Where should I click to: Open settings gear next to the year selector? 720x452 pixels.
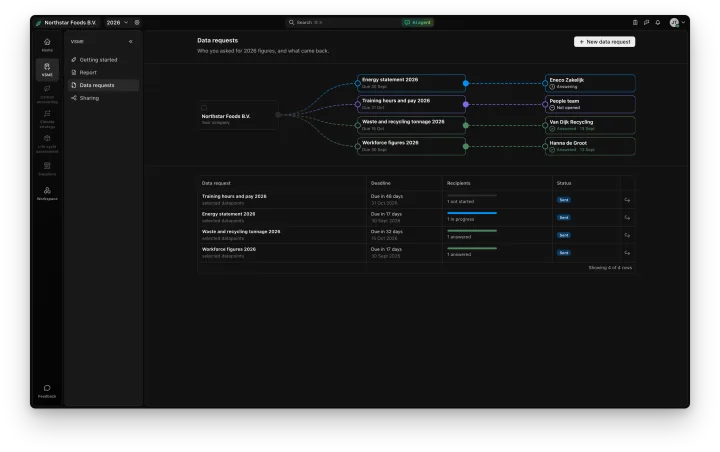(137, 22)
